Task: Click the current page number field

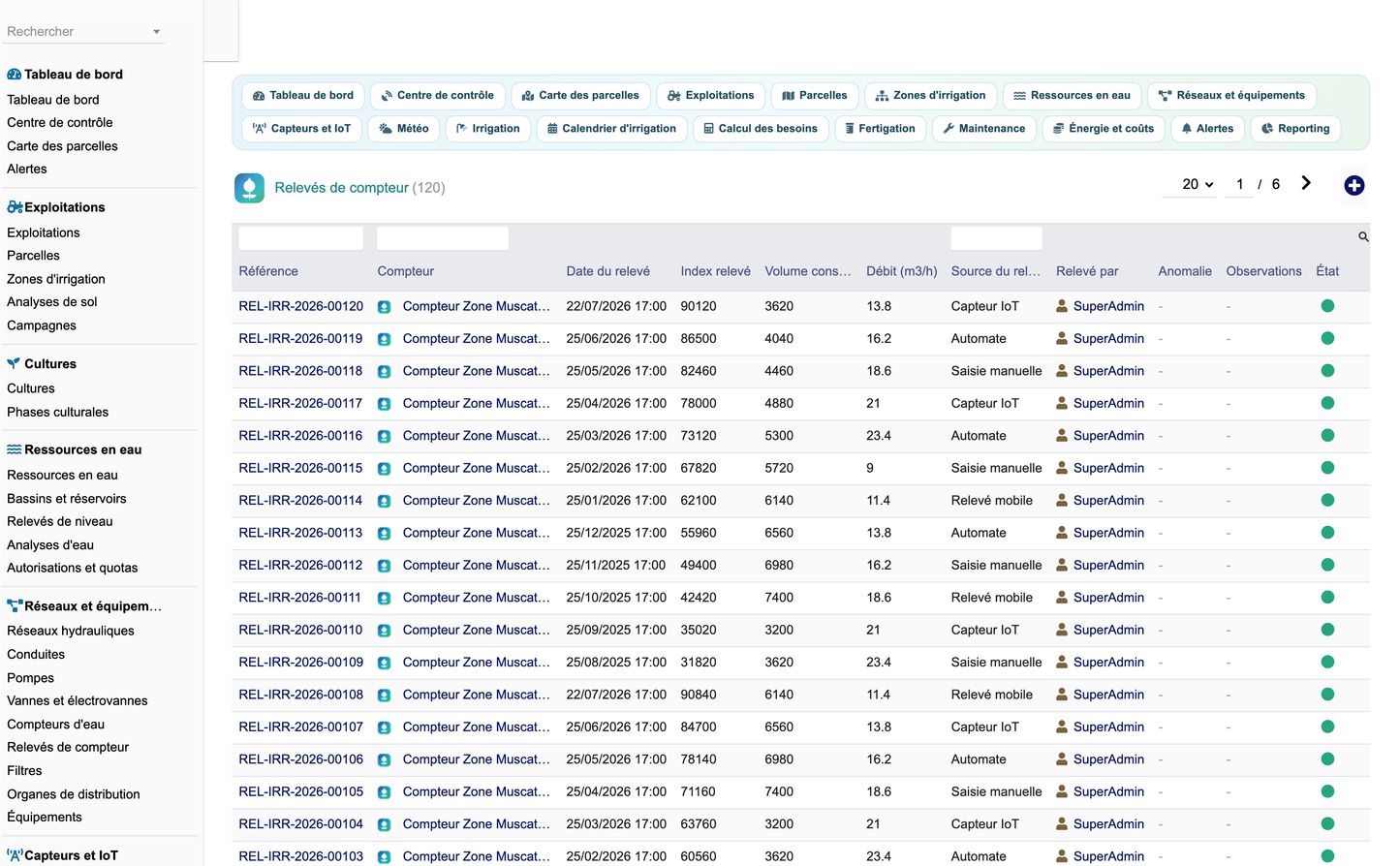Action: [1239, 184]
